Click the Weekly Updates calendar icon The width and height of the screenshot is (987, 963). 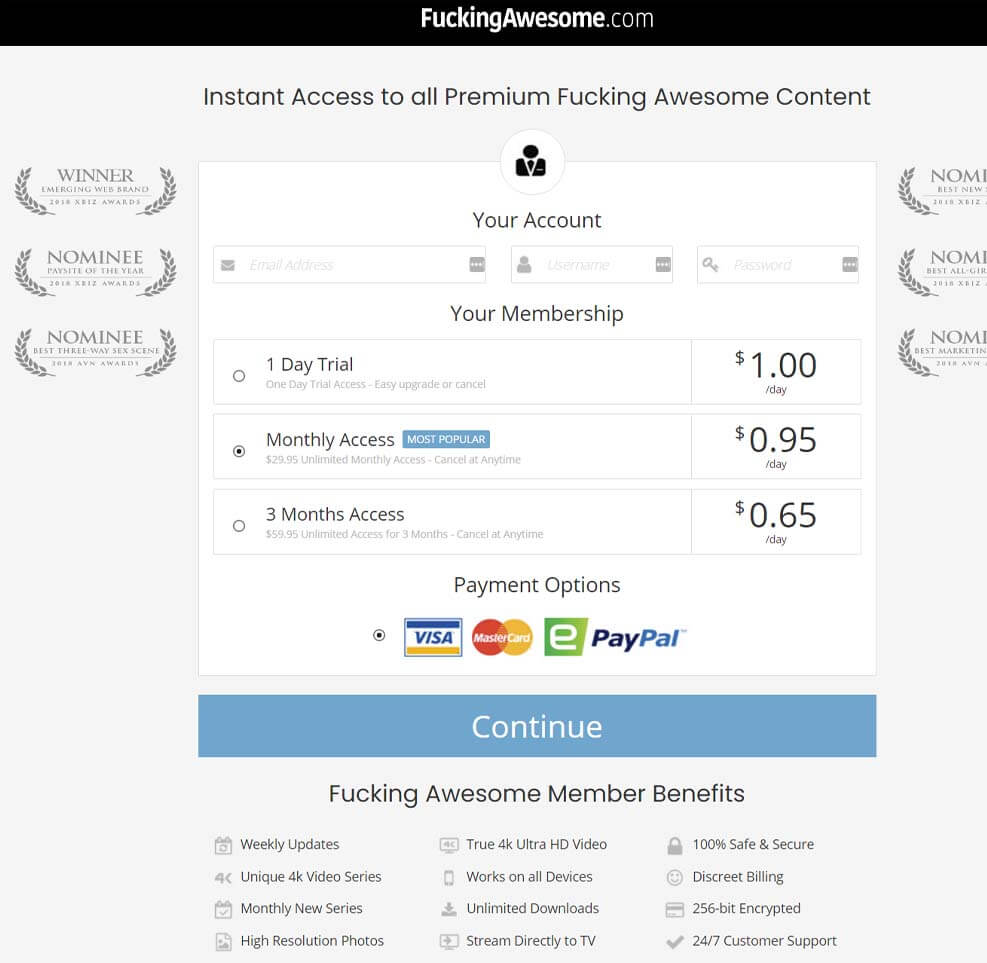coord(223,845)
